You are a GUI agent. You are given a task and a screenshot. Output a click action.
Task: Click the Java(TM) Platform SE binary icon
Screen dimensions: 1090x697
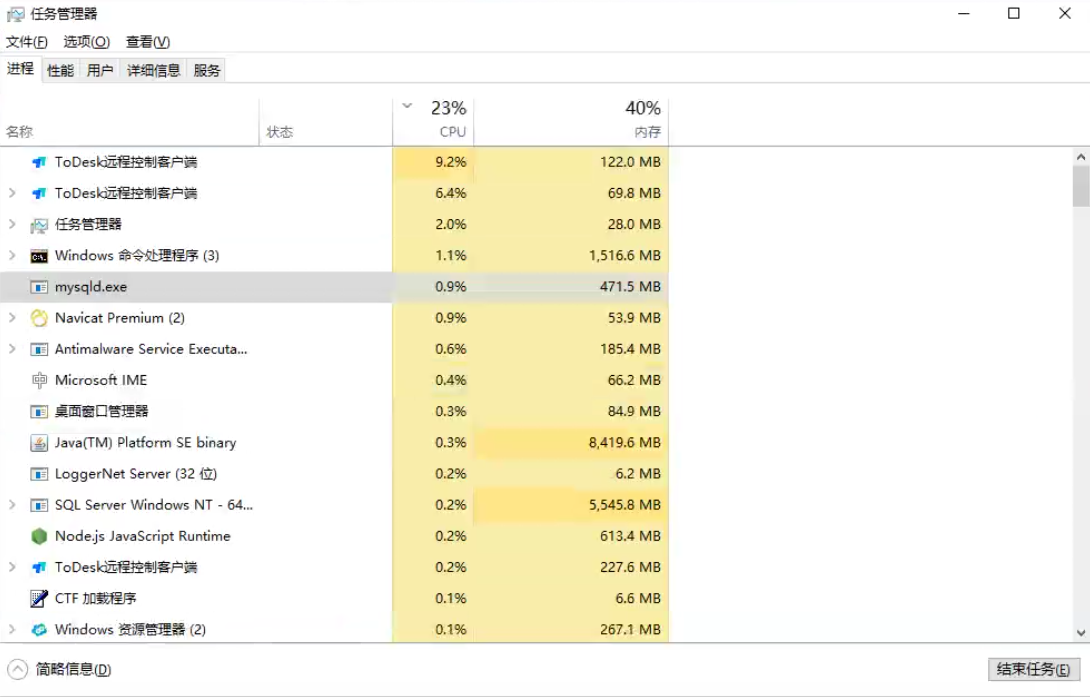click(40, 443)
